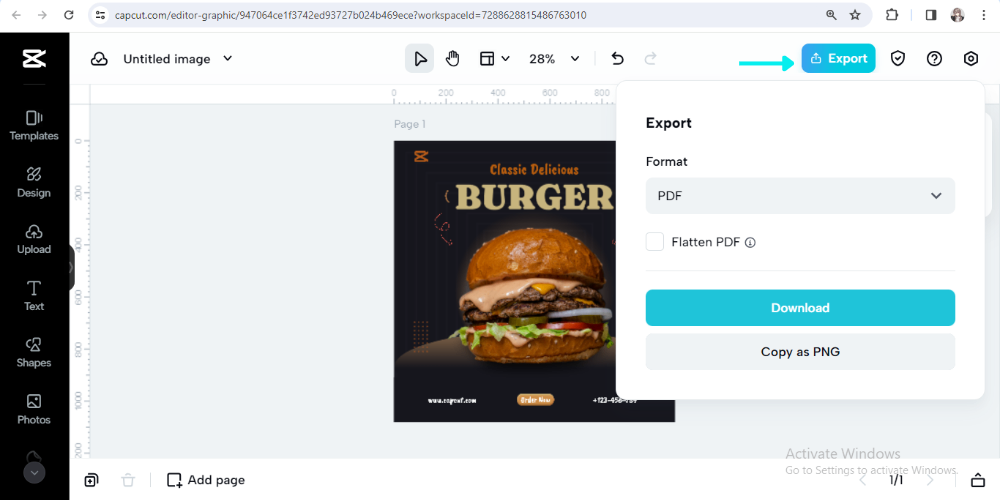Image resolution: width=1000 pixels, height=500 pixels.
Task: Open the browser zoom magnifier icon
Action: pyautogui.click(x=831, y=15)
